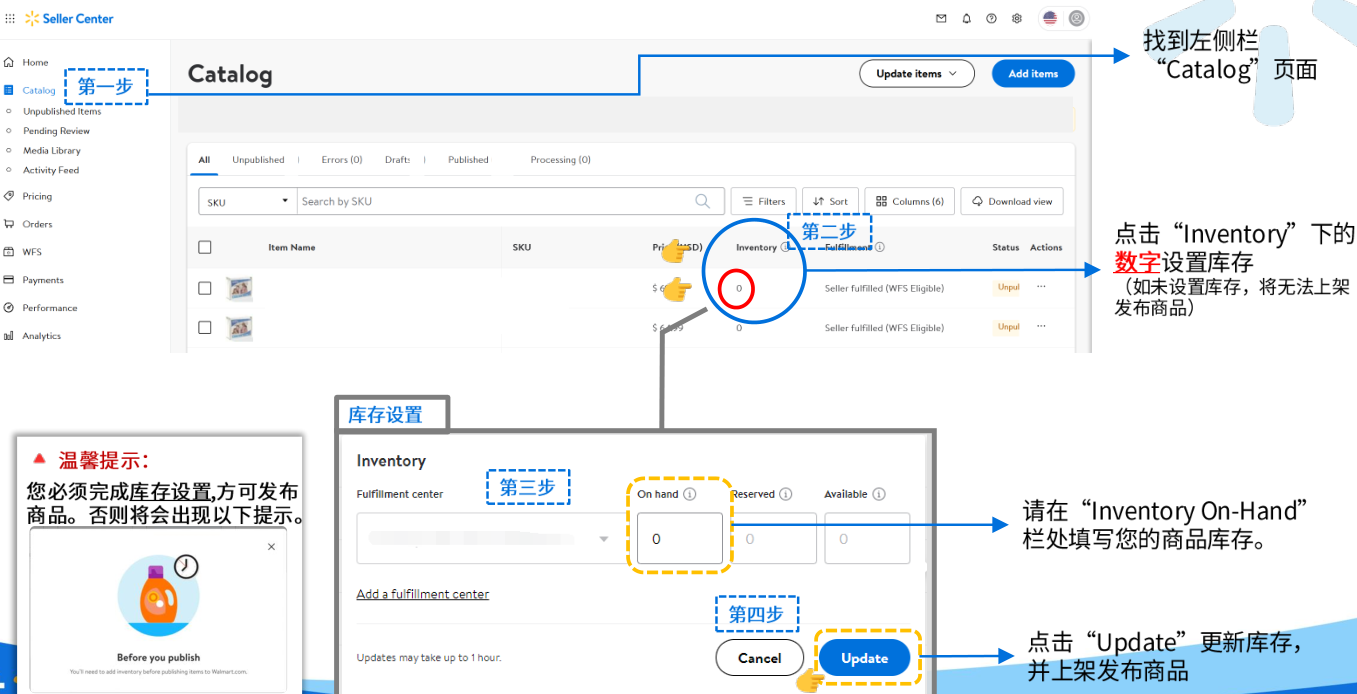Switch to the Unpublished tab

(x=258, y=160)
